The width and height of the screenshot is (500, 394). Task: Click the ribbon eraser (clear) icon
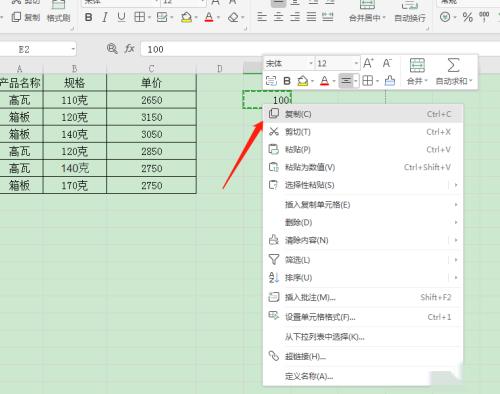pyautogui.click(x=233, y=17)
